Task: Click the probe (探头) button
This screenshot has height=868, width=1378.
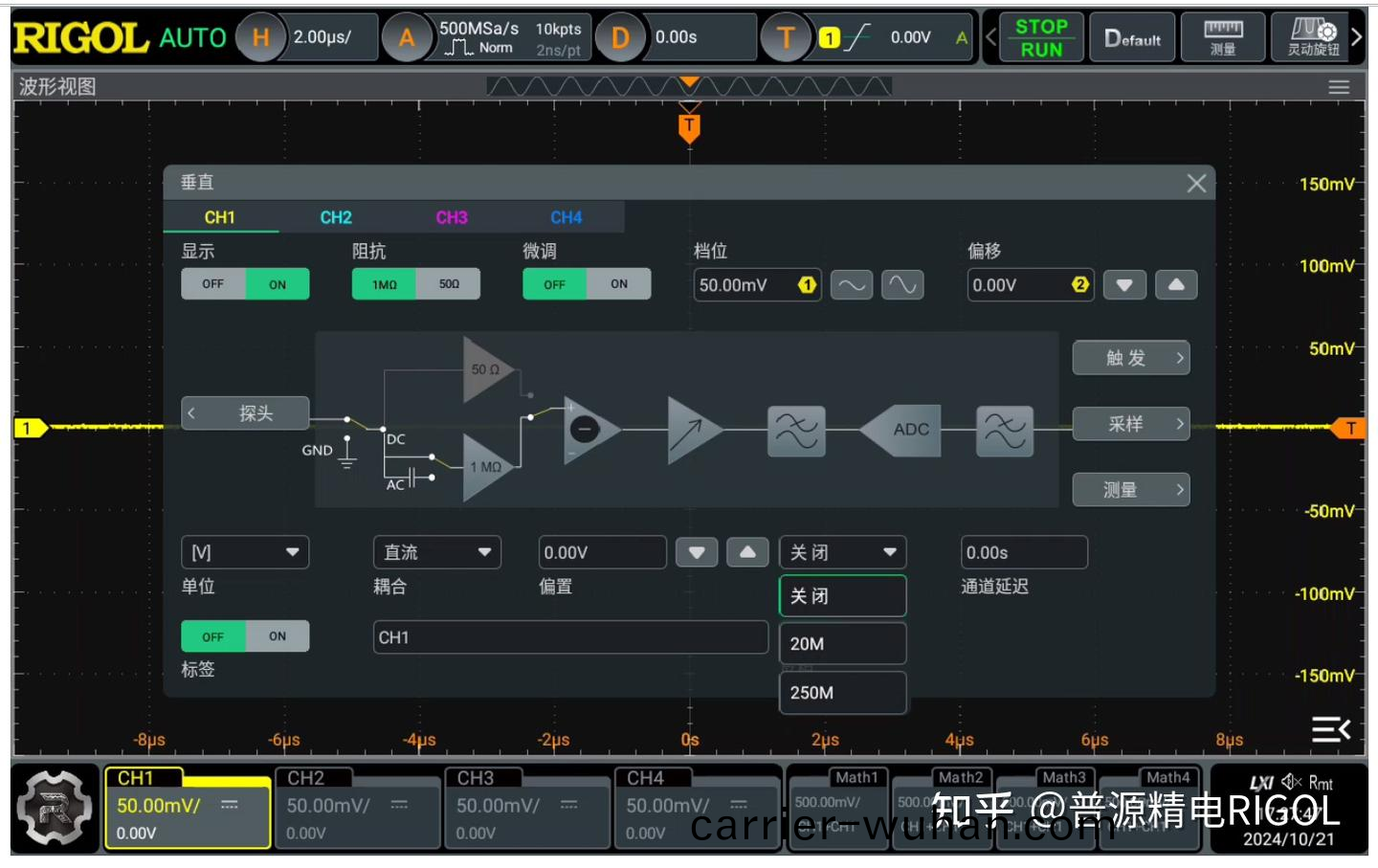Action: pyautogui.click(x=246, y=413)
